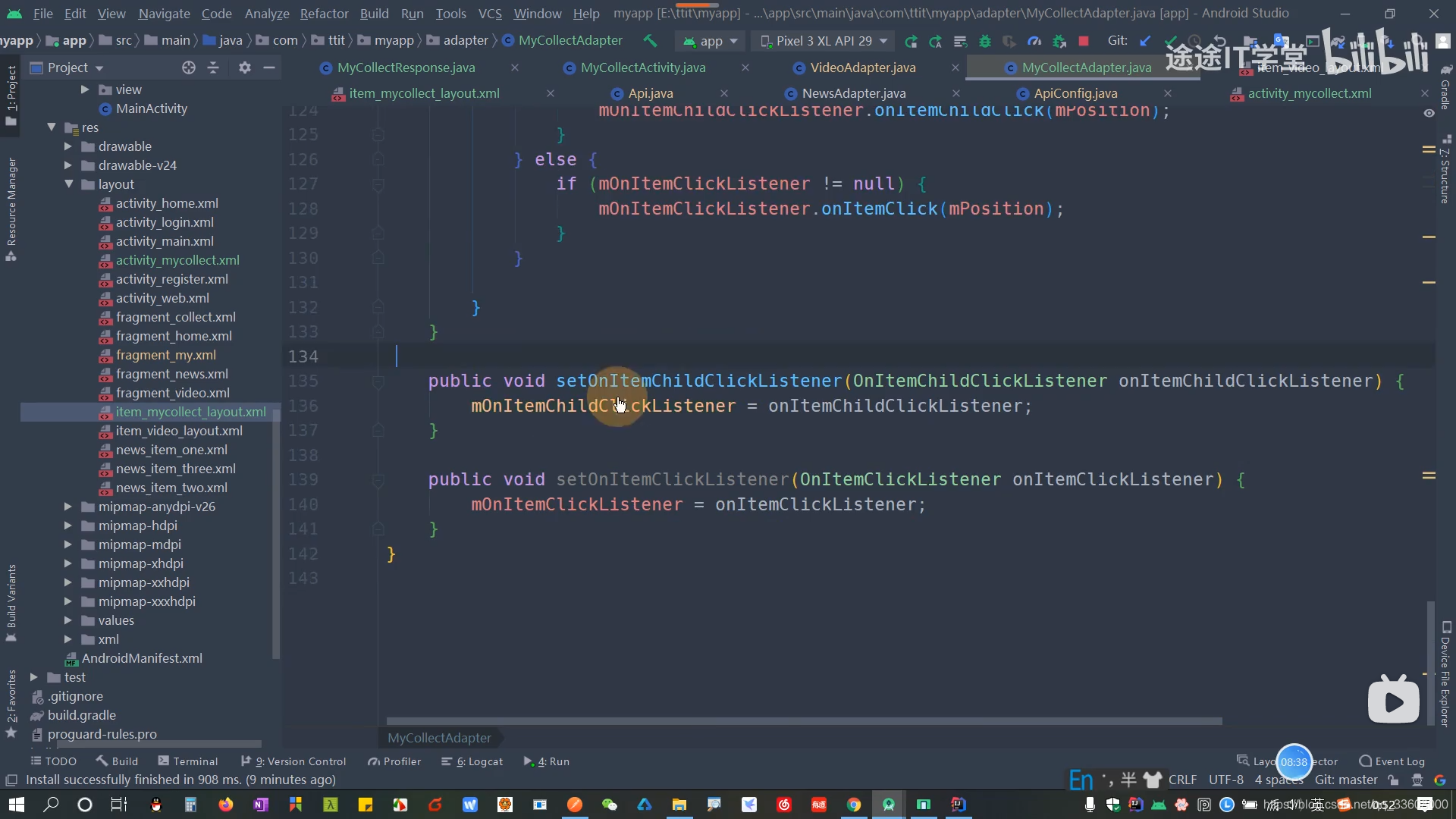Open Chrome from the Windows taskbar

click(854, 805)
